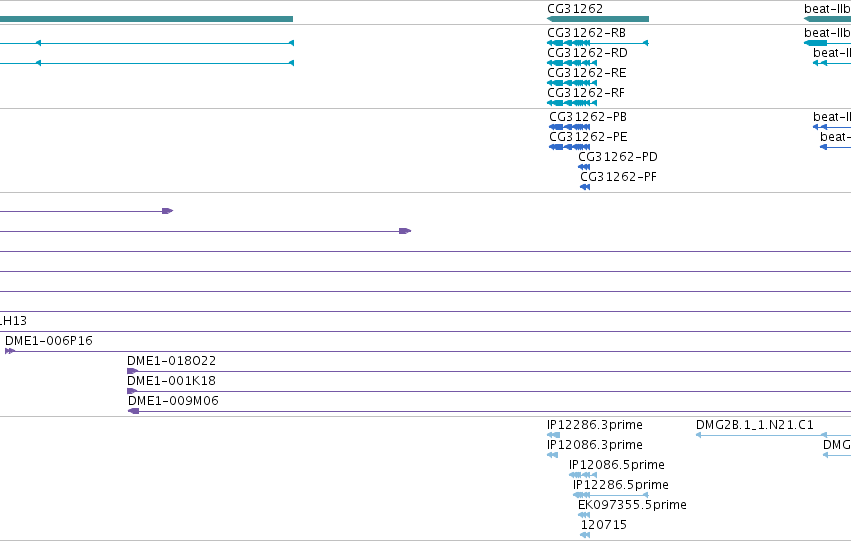Screen dimensions: 851x541
Task: Select transcript CG31262-RD
Action: (x=587, y=53)
